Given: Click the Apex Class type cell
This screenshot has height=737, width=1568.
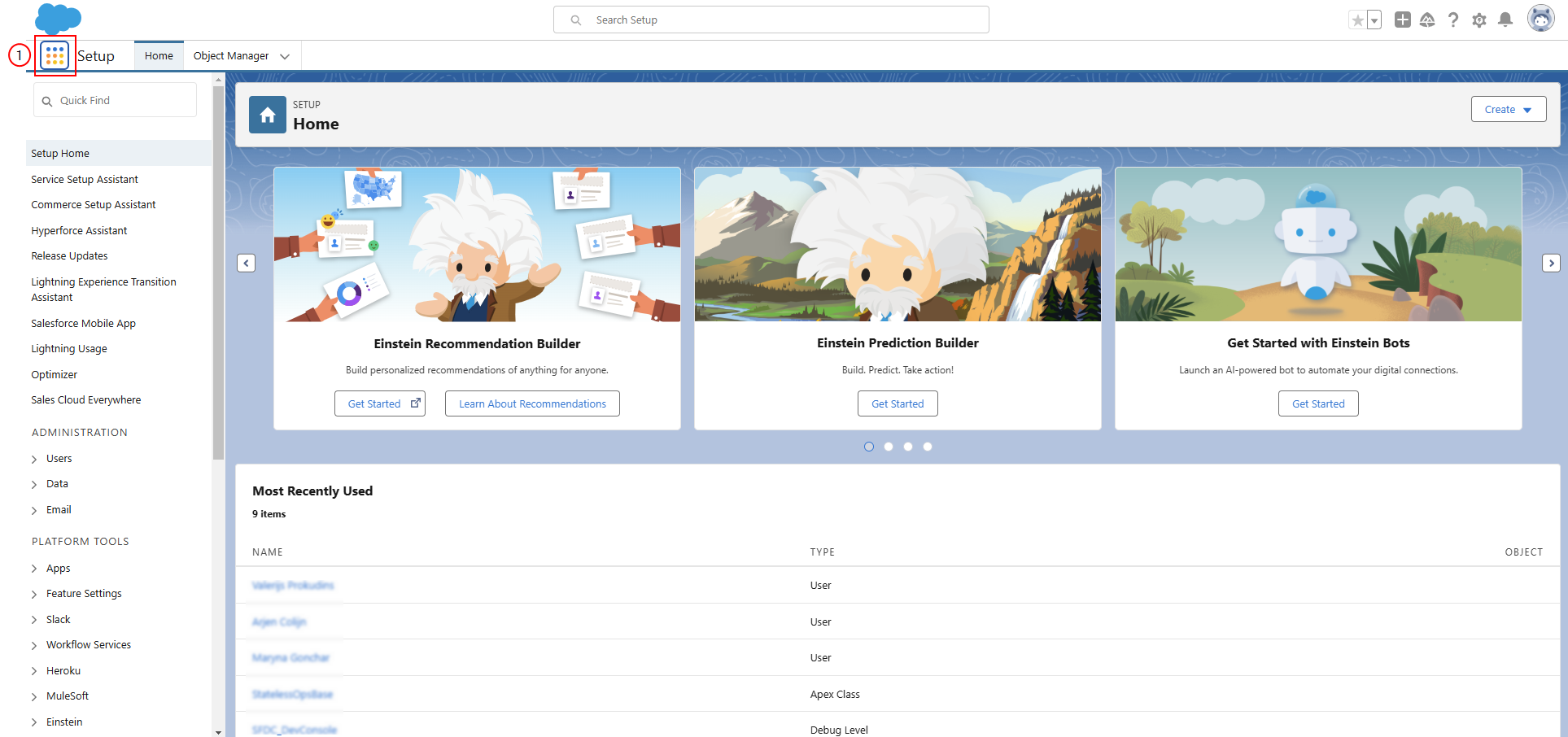Looking at the screenshot, I should pos(835,694).
